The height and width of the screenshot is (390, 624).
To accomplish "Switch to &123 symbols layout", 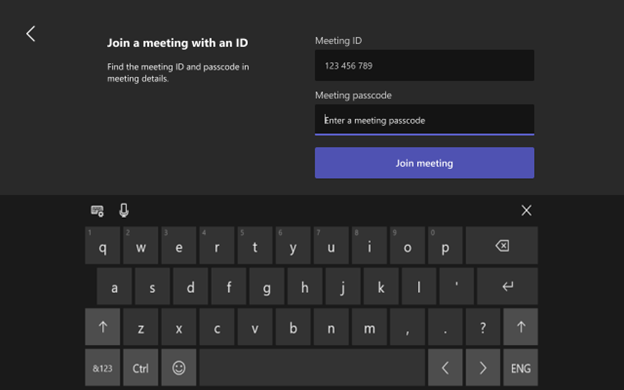I will [102, 368].
